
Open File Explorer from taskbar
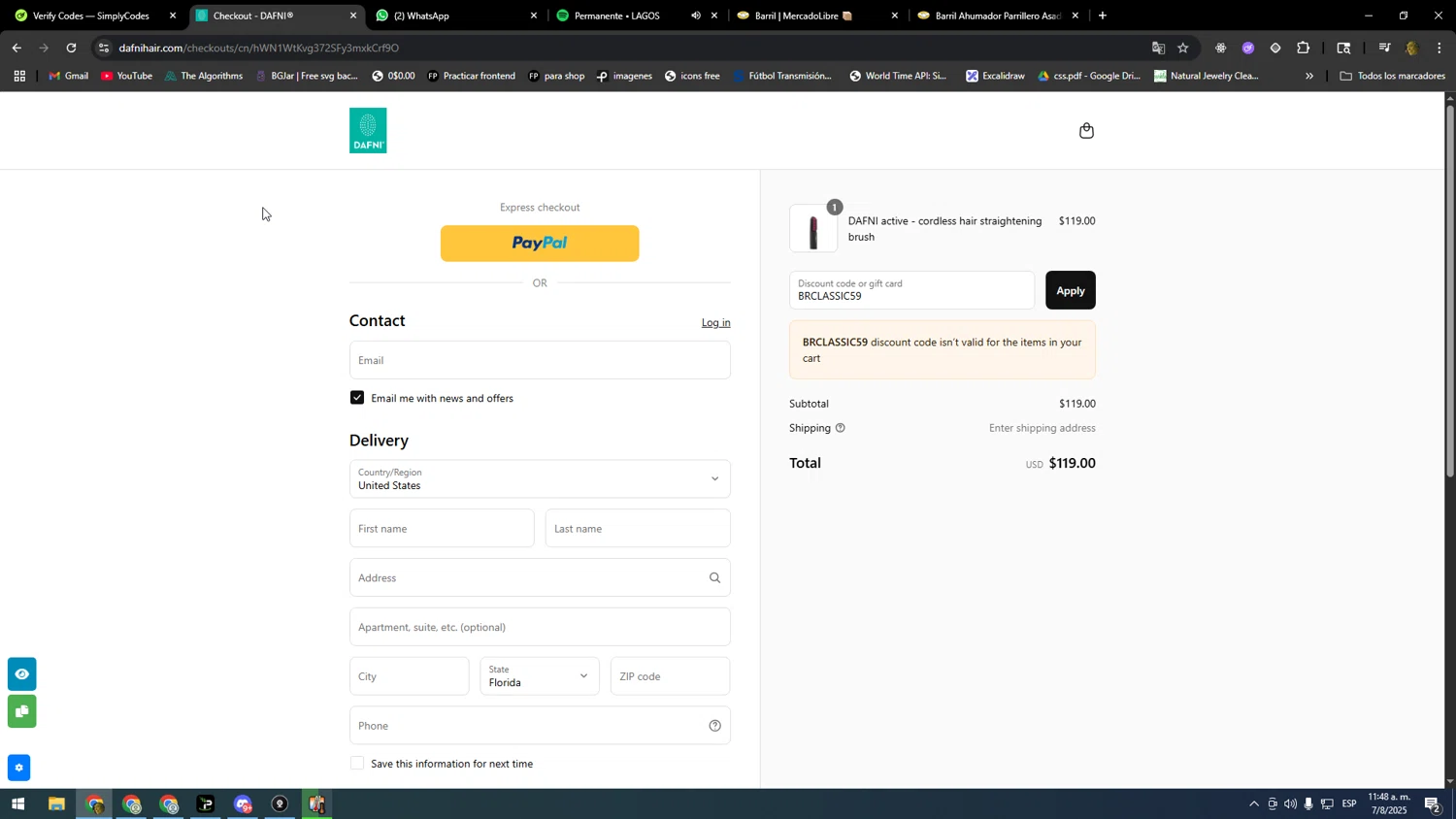56,804
